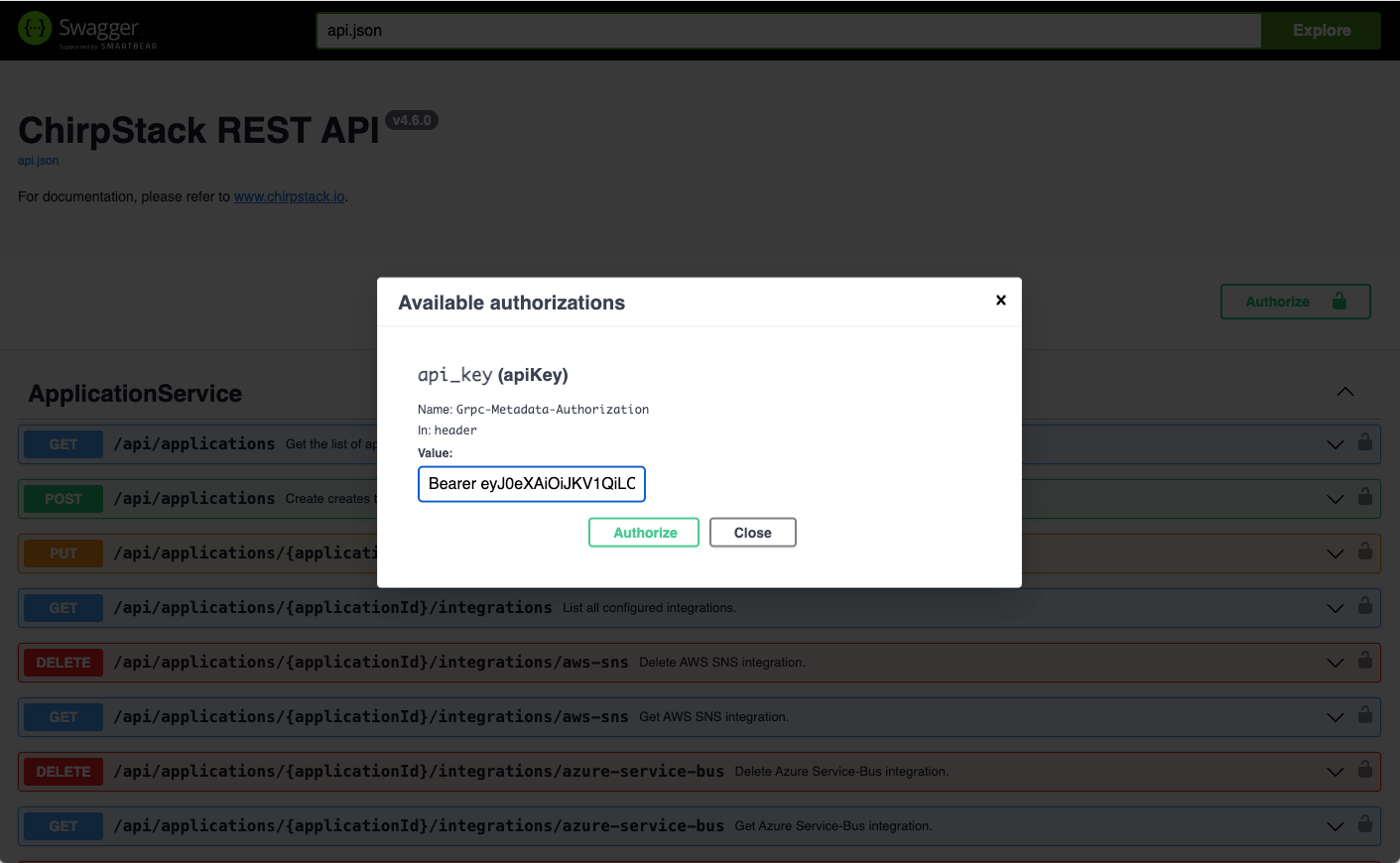Click lock icon on GET /api/applications row
1400x863 pixels.
pyautogui.click(x=1365, y=442)
